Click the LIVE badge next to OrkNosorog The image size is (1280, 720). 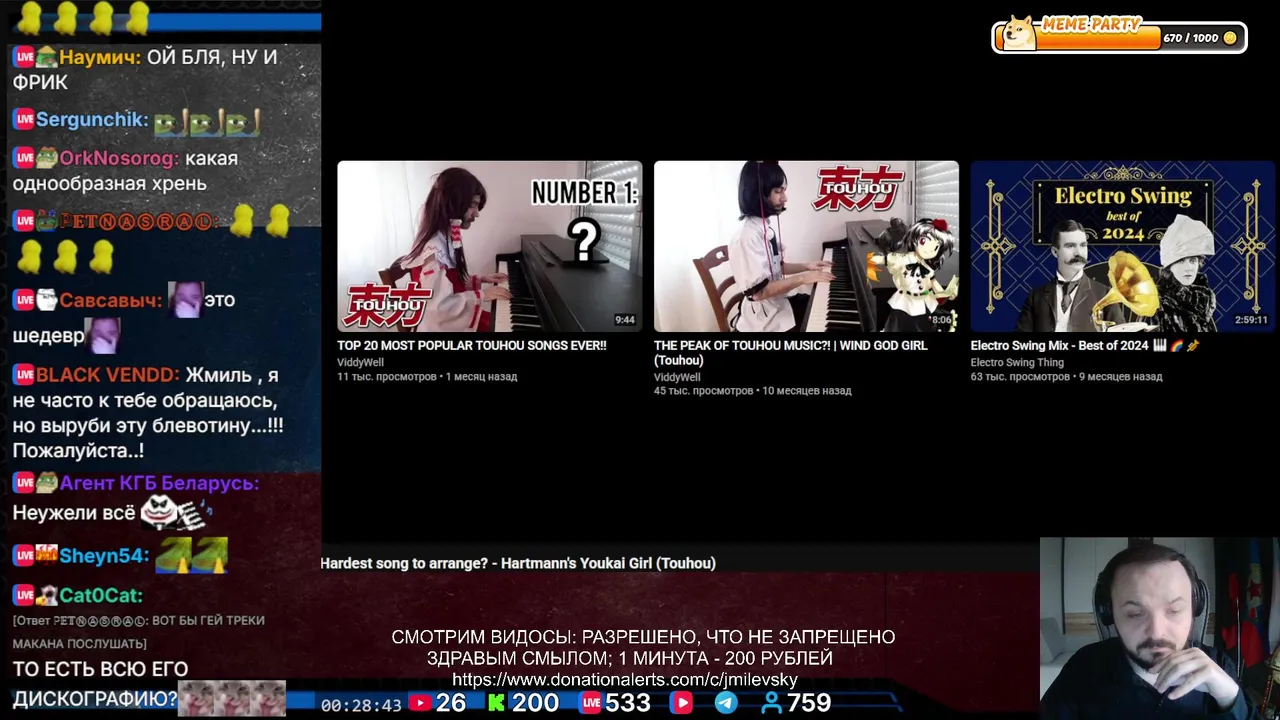[x=24, y=158]
